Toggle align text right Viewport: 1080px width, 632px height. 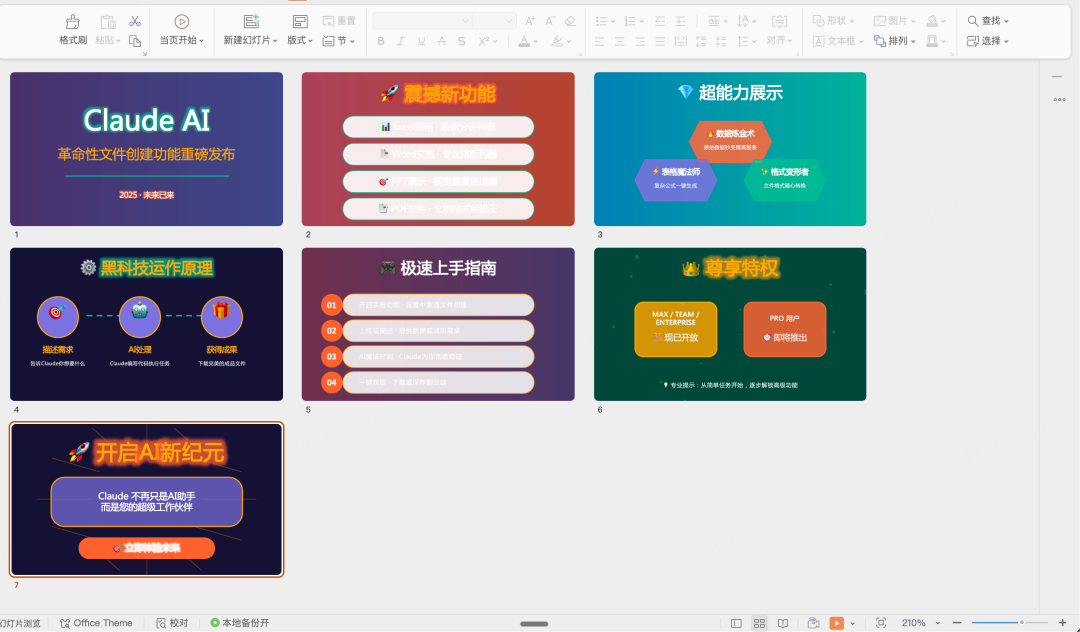640,41
